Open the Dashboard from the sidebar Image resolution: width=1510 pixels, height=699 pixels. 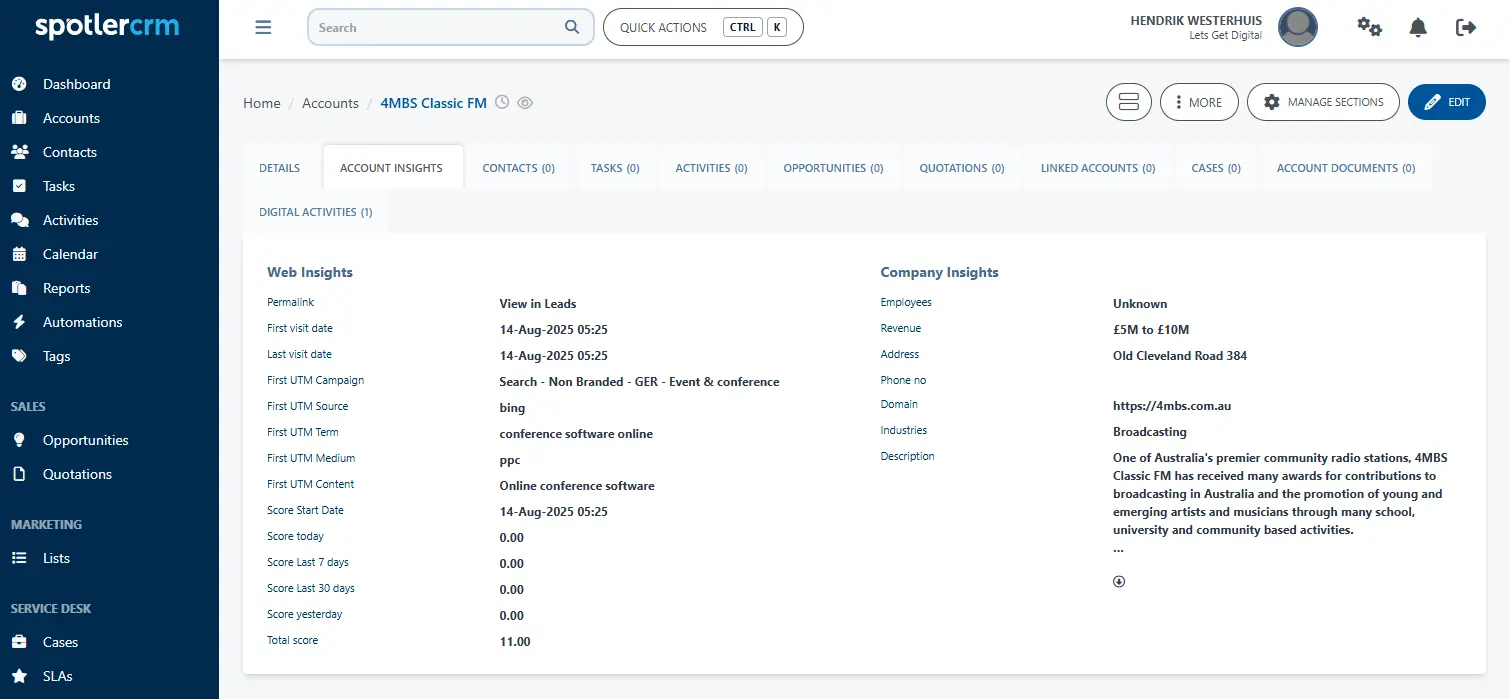tap(76, 84)
